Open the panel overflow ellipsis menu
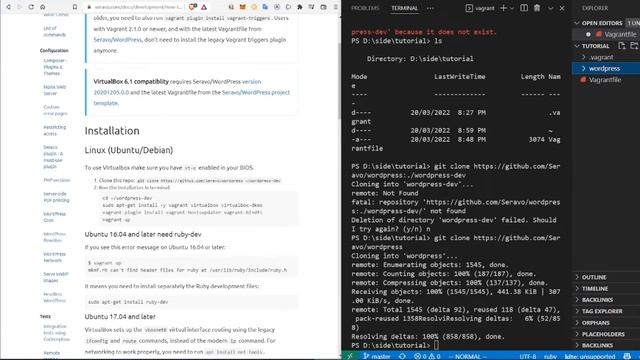The width and height of the screenshot is (640, 360). coord(430,8)
